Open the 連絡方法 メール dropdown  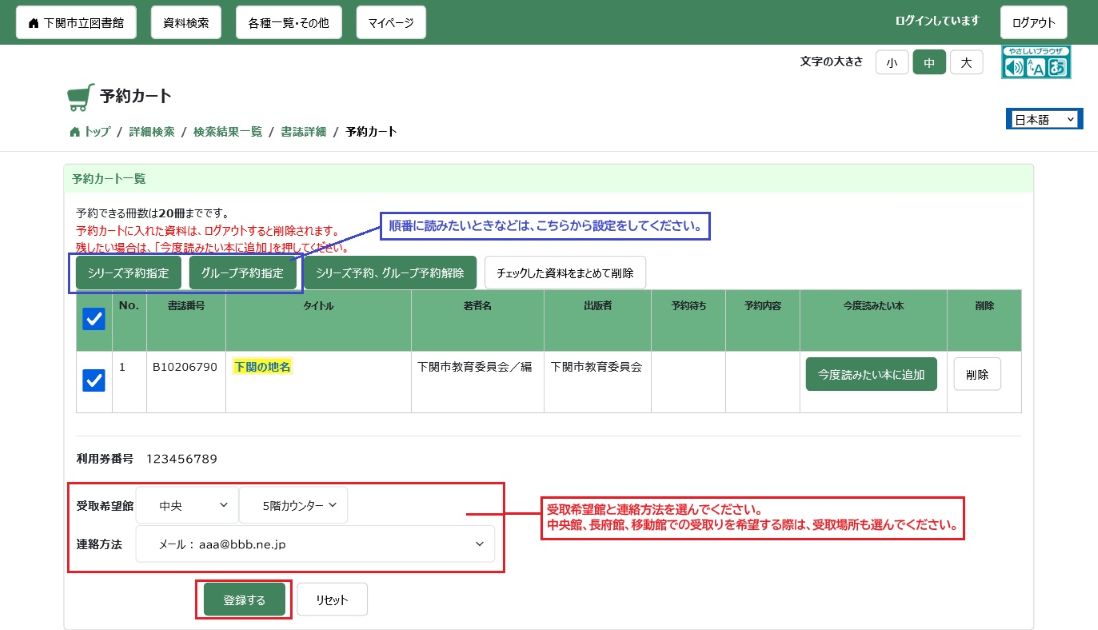[x=315, y=544]
